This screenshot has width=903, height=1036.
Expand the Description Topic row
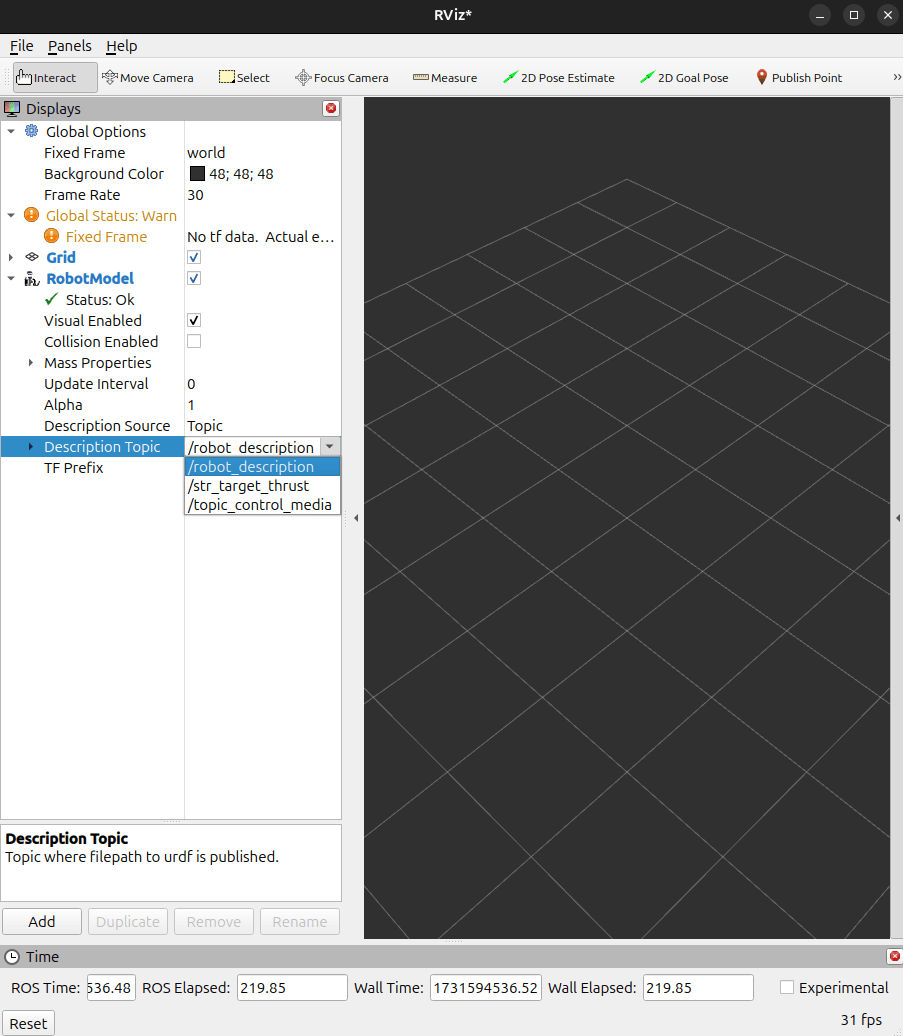(30, 447)
